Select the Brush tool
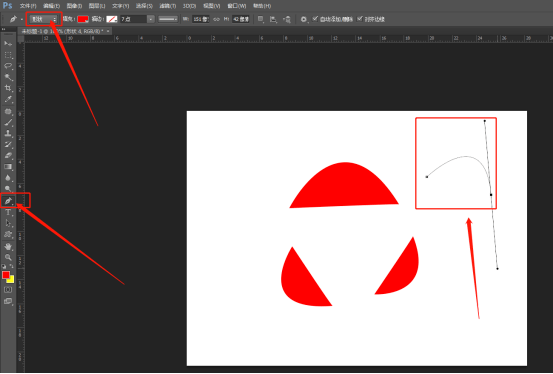This screenshot has height=374, width=553. (x=8, y=122)
